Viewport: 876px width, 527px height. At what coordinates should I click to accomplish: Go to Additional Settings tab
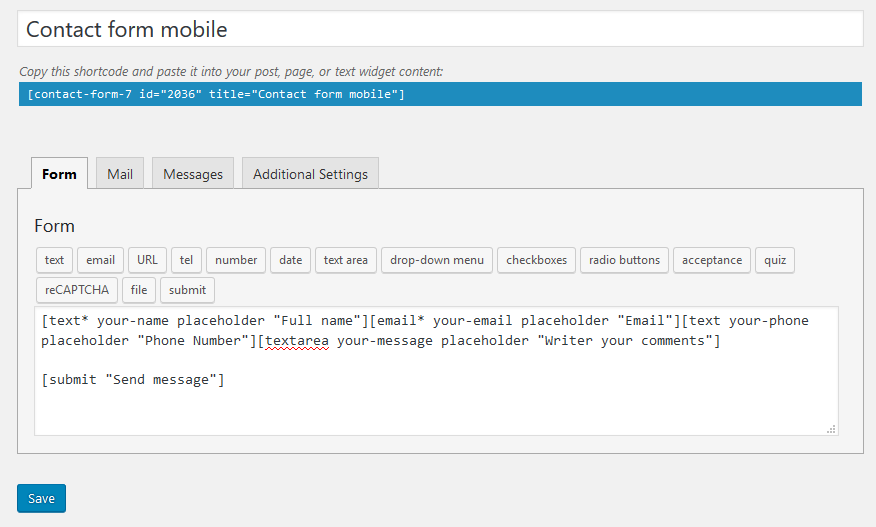[x=310, y=174]
